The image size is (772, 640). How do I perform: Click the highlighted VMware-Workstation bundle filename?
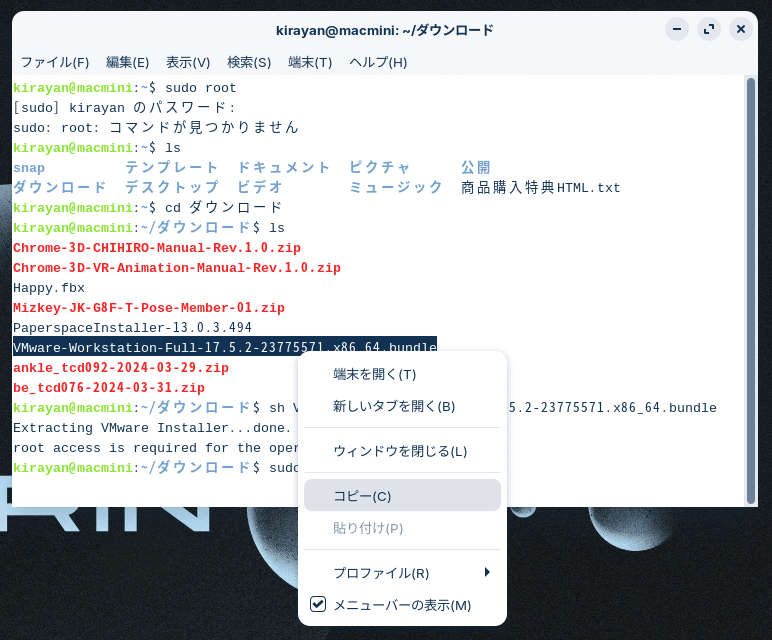point(225,347)
